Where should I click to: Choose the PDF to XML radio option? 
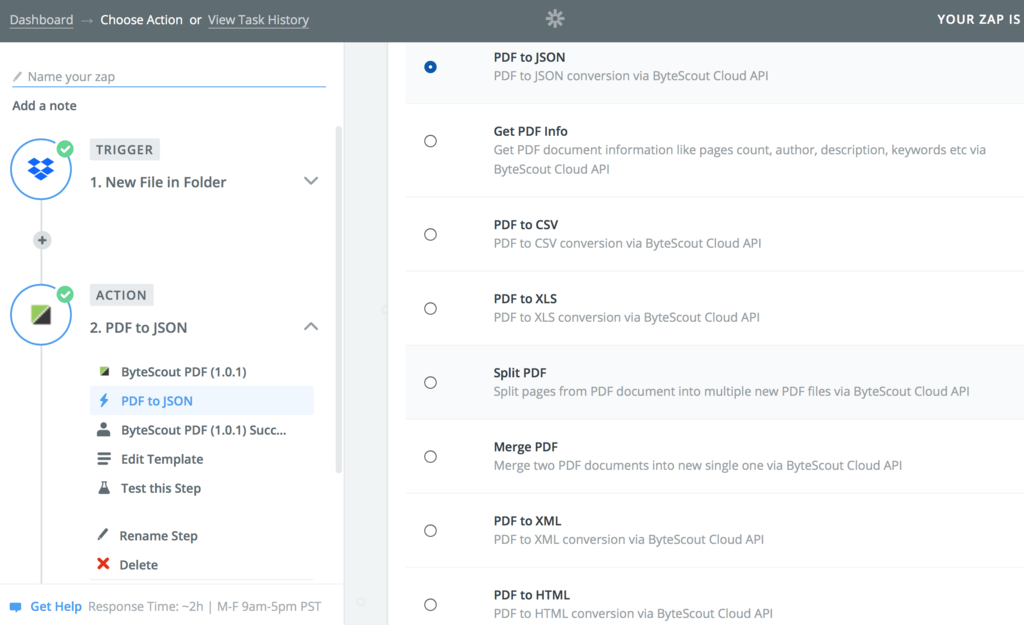[x=430, y=530]
